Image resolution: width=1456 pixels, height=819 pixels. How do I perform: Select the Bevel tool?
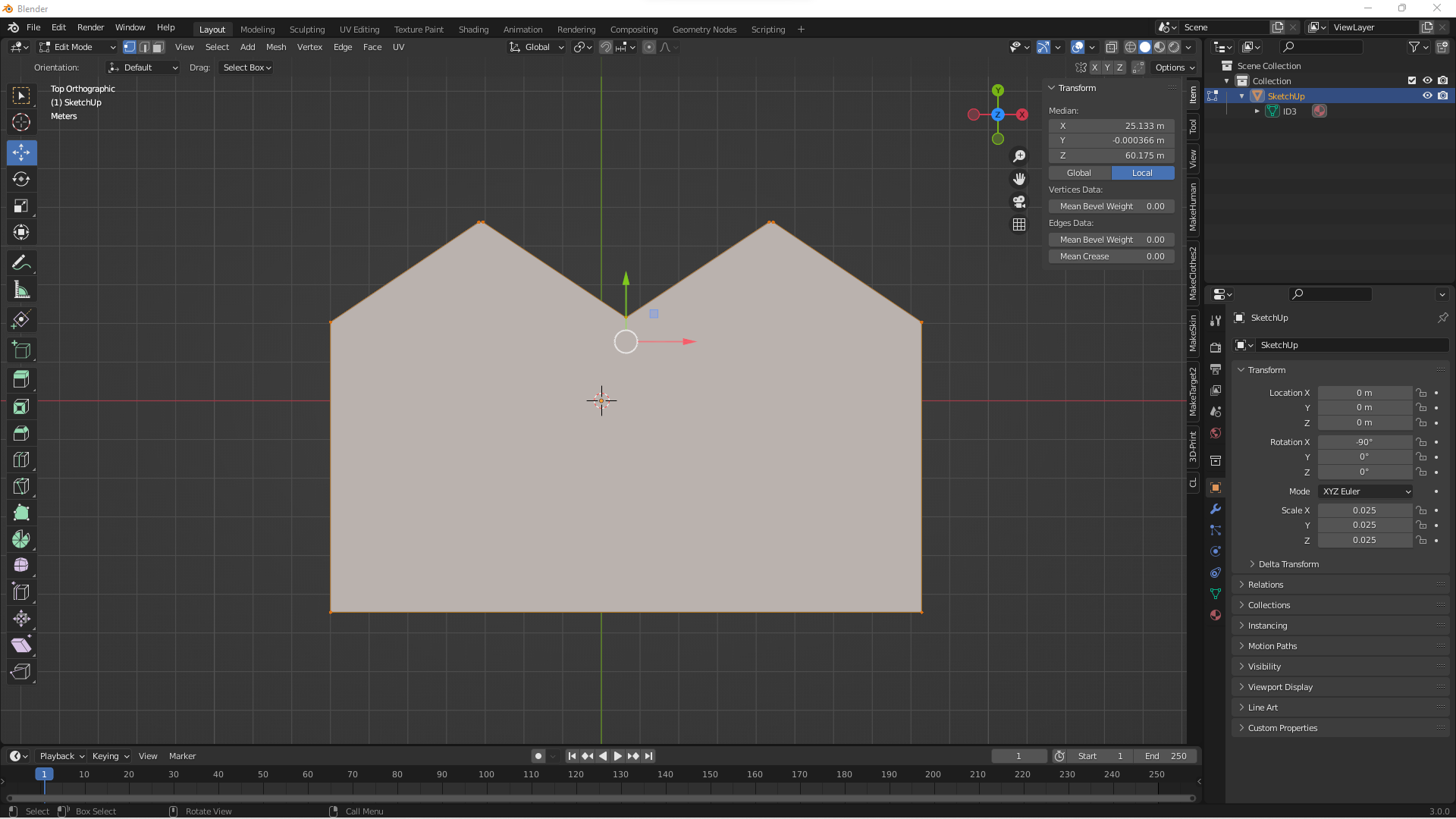pyautogui.click(x=21, y=433)
